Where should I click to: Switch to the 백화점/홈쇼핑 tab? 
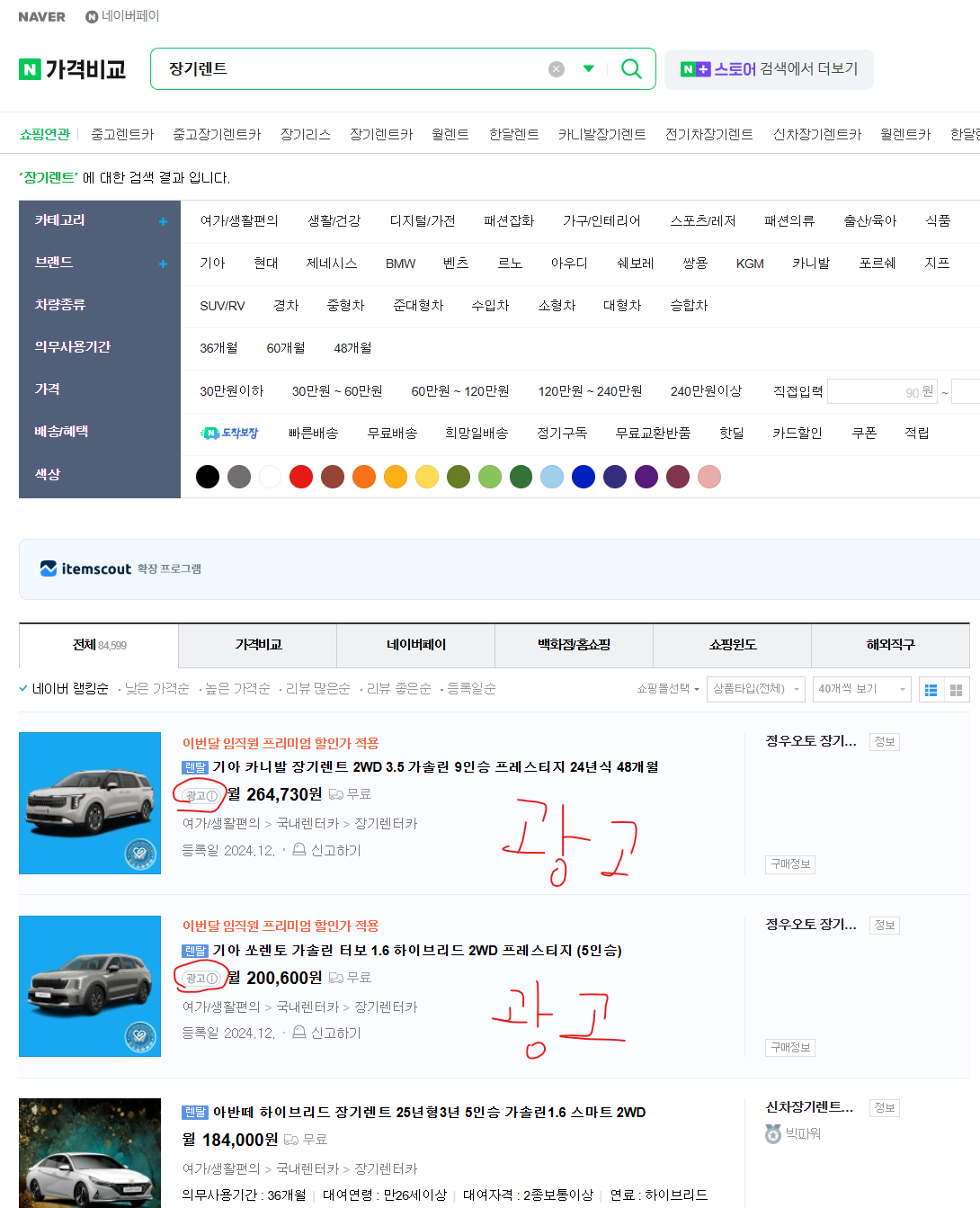point(575,645)
